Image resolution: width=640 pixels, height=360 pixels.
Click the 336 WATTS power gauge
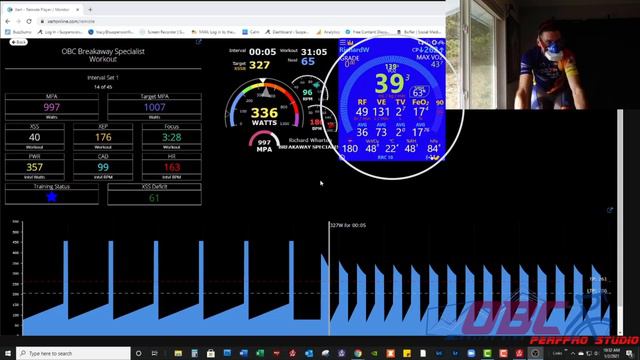264,103
